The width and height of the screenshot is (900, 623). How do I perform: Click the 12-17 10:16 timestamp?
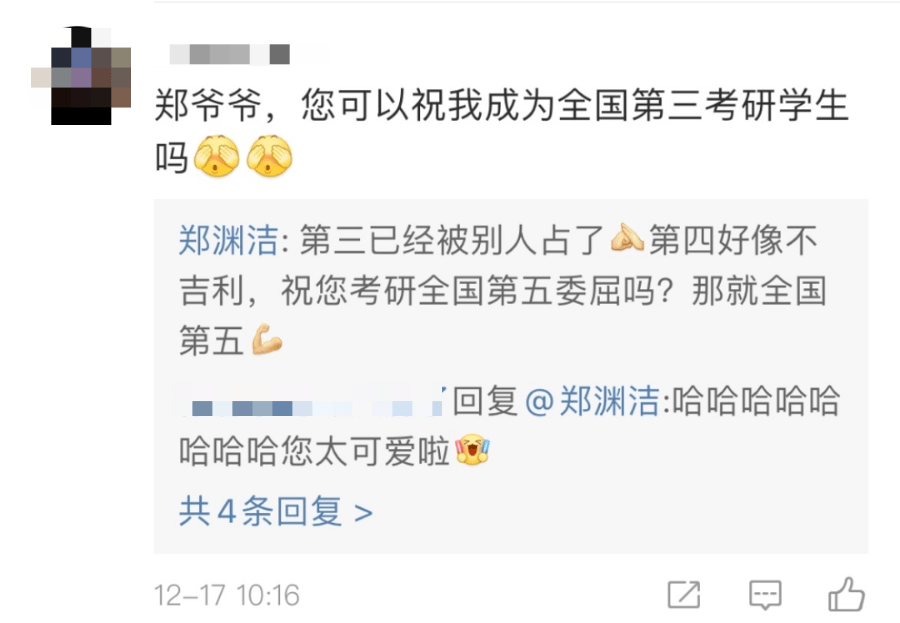(227, 595)
